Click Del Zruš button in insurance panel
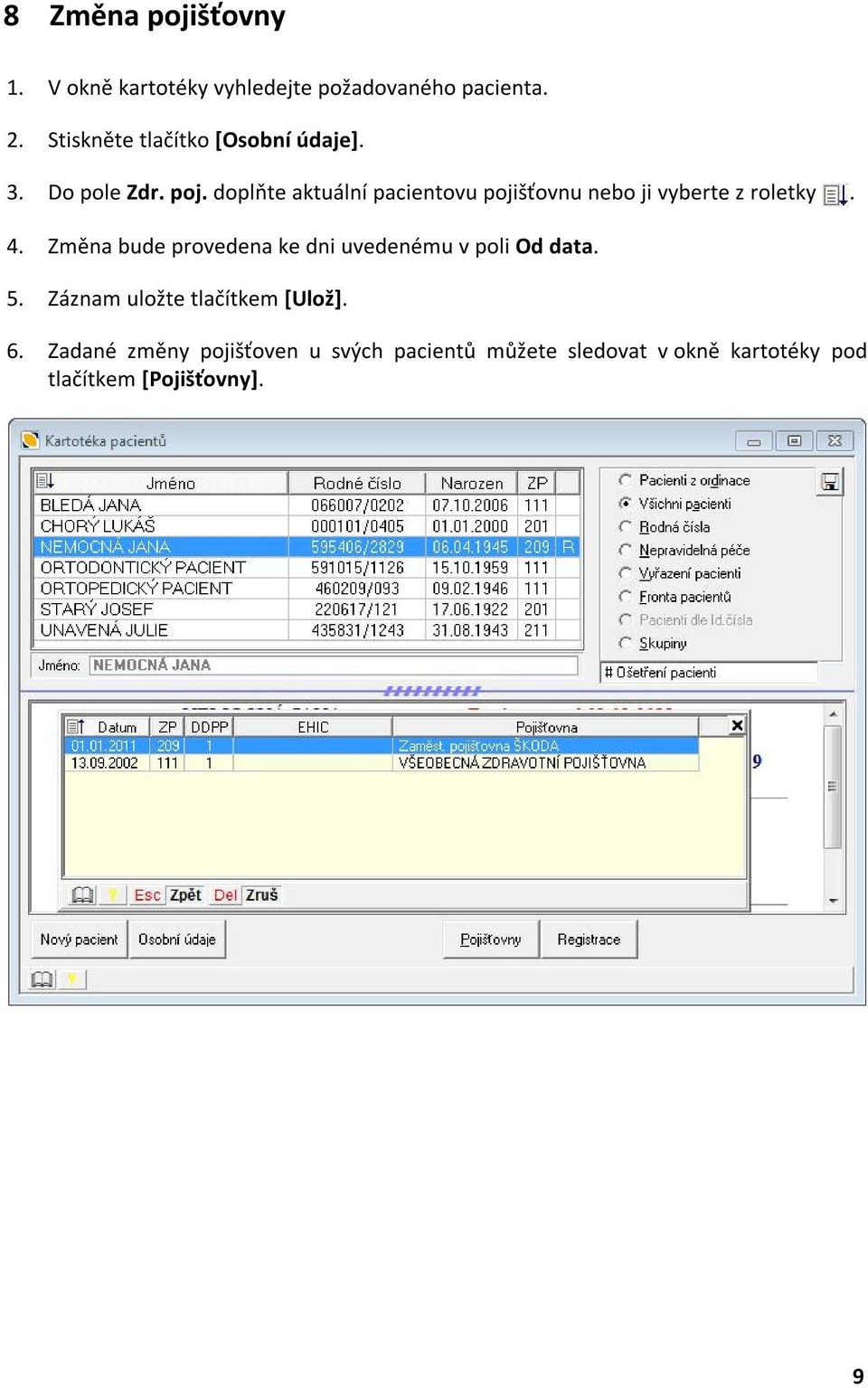This screenshot has height=1388, width=868. pos(245,894)
